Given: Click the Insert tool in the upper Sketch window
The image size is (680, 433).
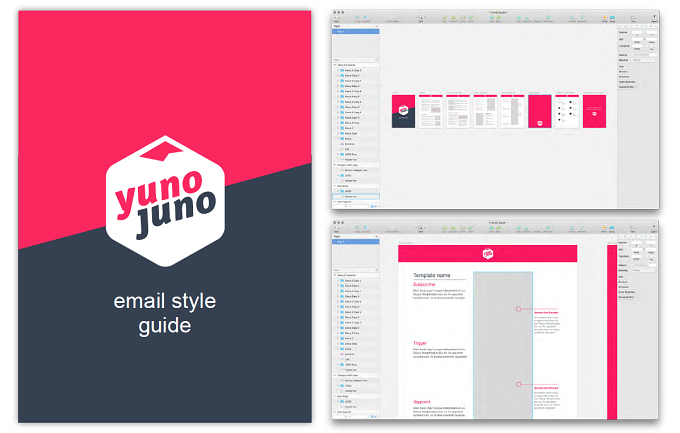Looking at the screenshot, I should pos(337,17).
